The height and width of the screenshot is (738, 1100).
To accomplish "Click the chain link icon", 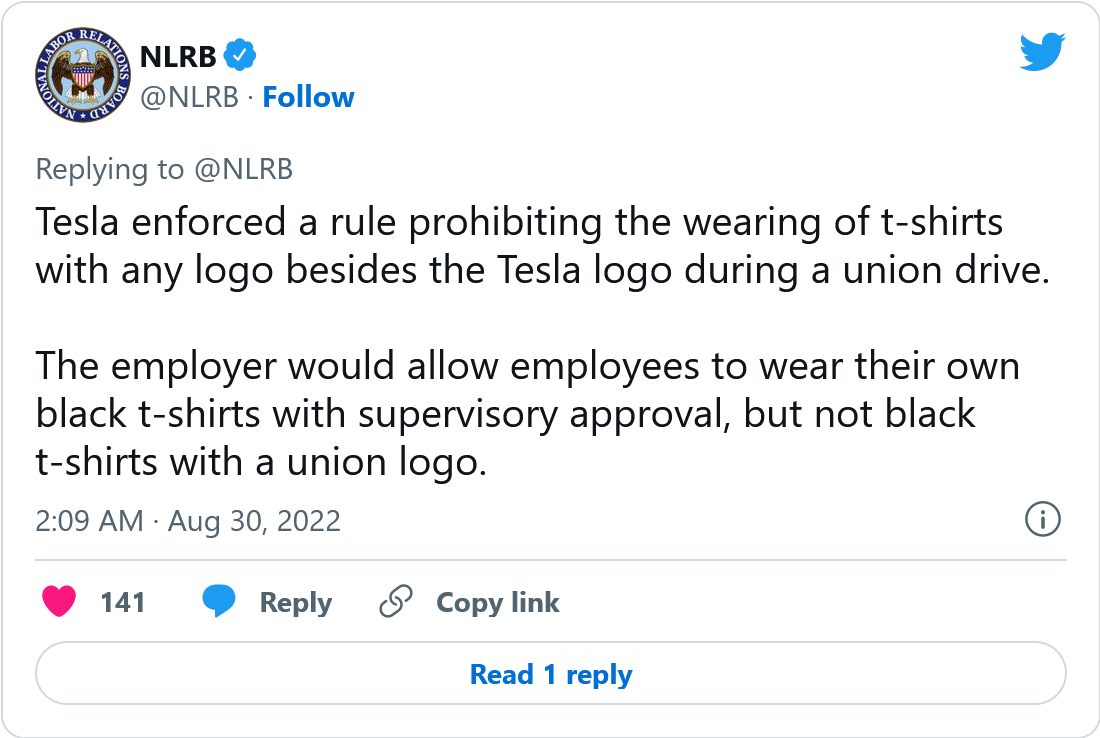I will pos(396,601).
